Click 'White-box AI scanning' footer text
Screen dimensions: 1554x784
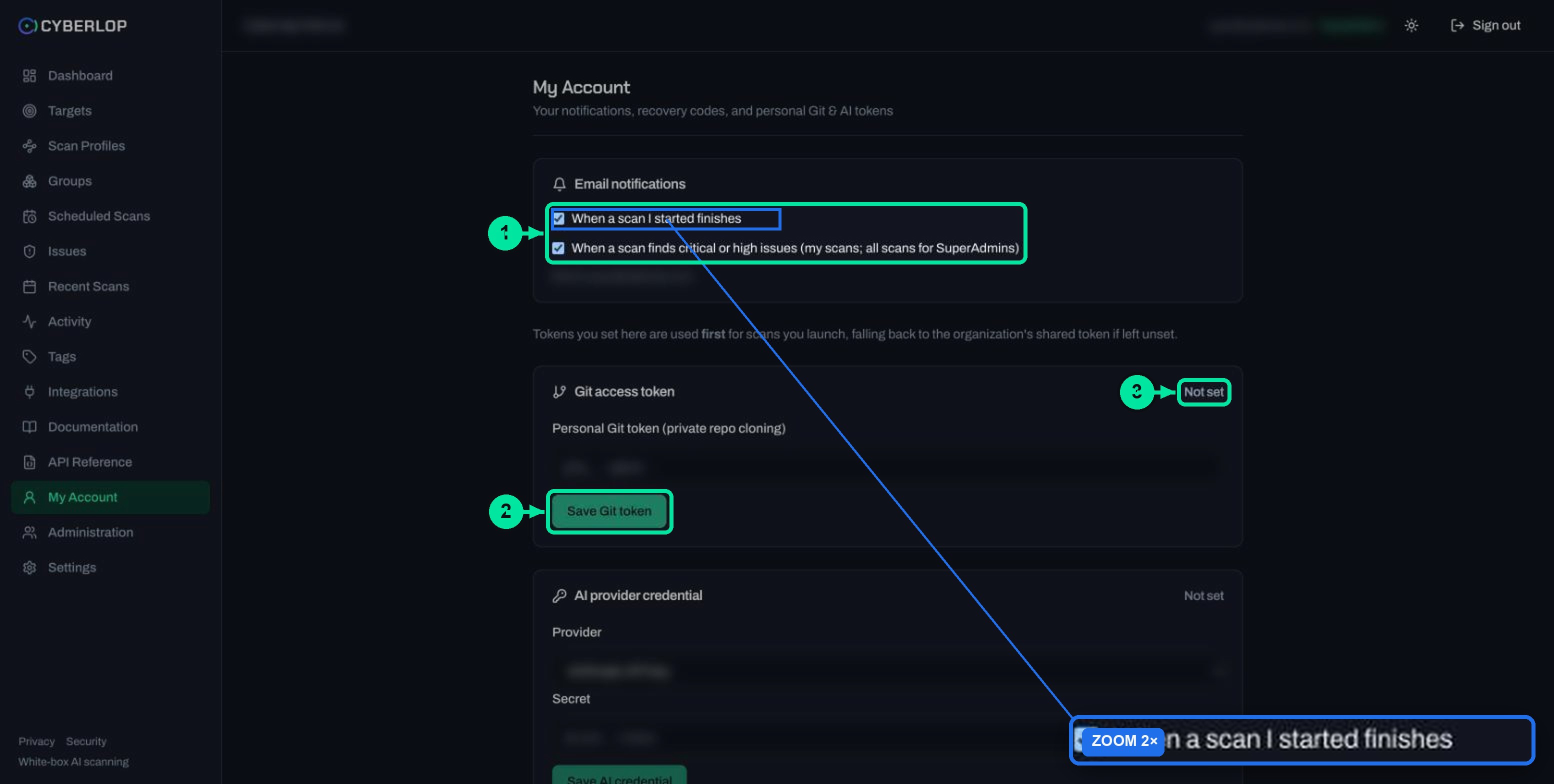pyautogui.click(x=73, y=761)
